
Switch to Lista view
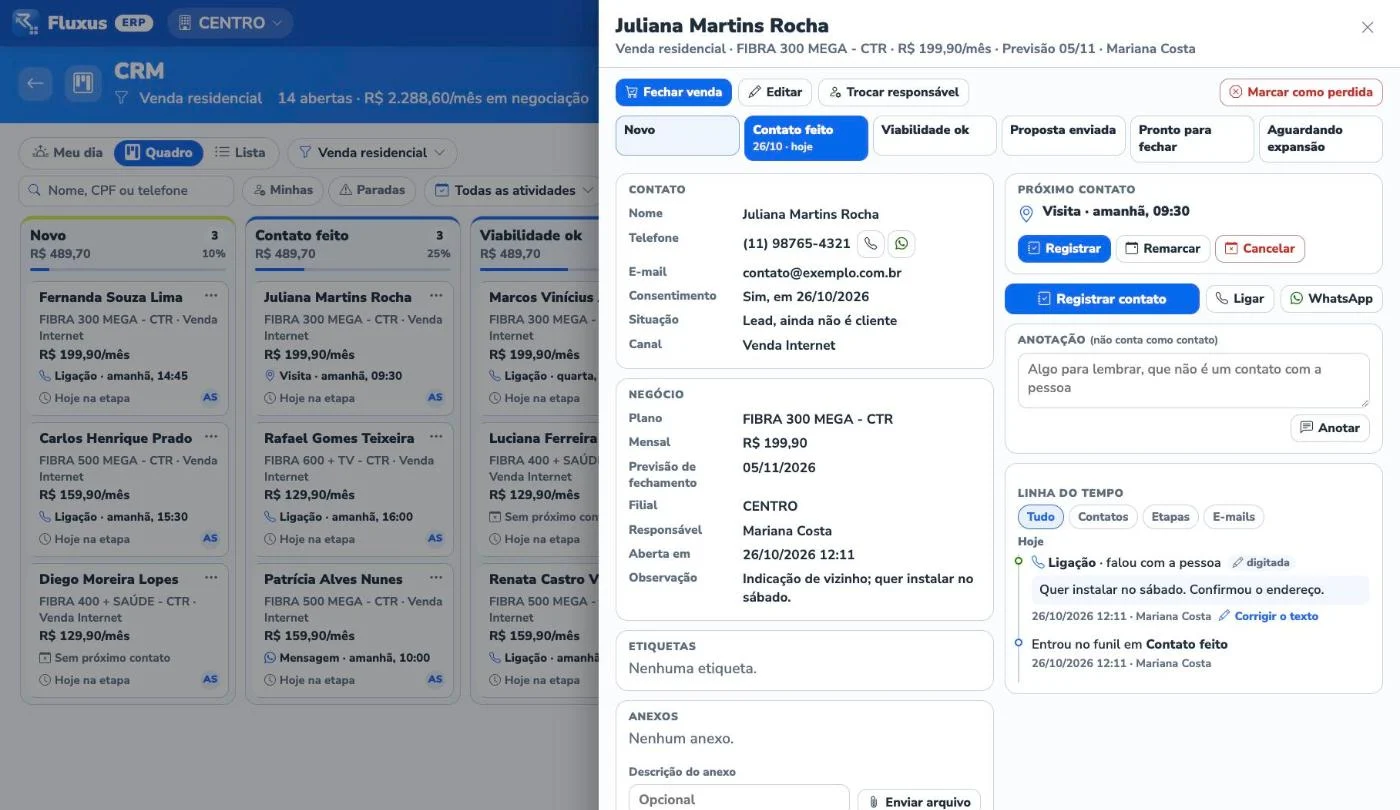240,152
